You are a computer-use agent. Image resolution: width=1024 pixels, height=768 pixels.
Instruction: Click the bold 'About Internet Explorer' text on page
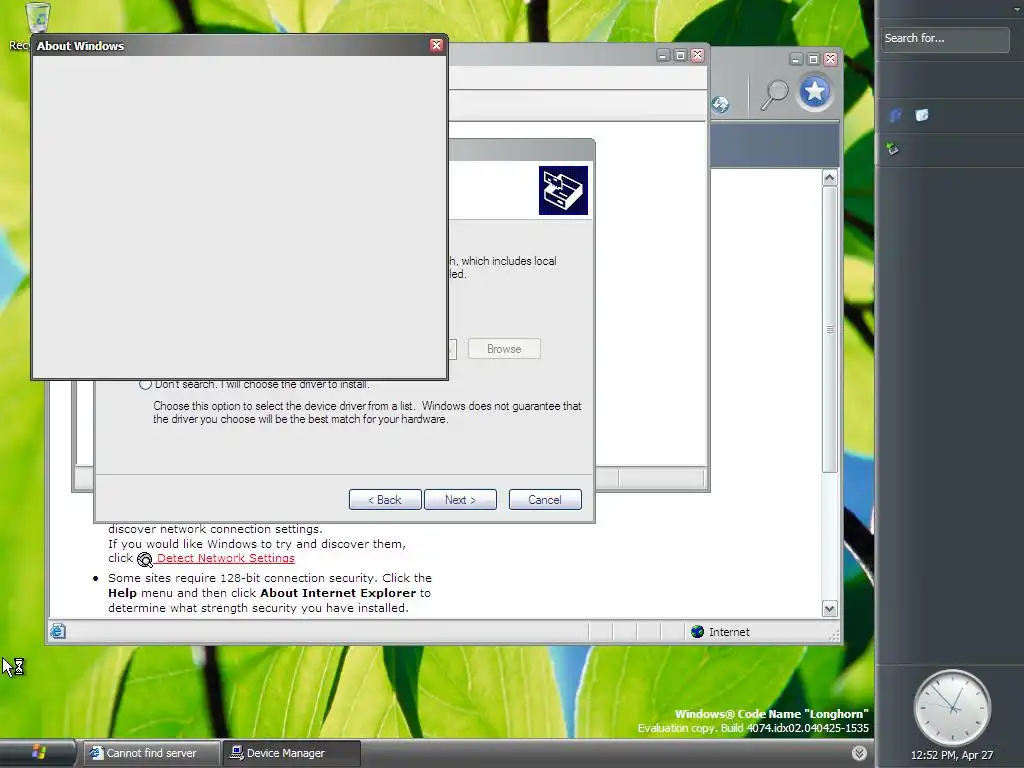[x=338, y=593]
